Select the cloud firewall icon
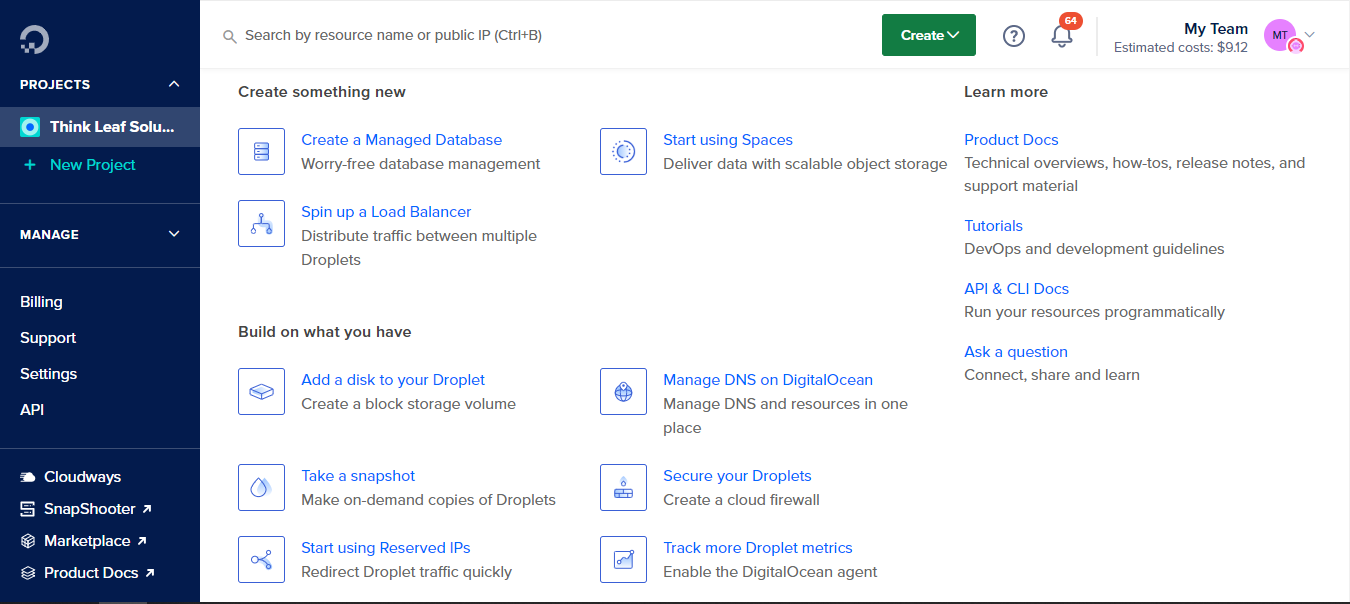 624,488
